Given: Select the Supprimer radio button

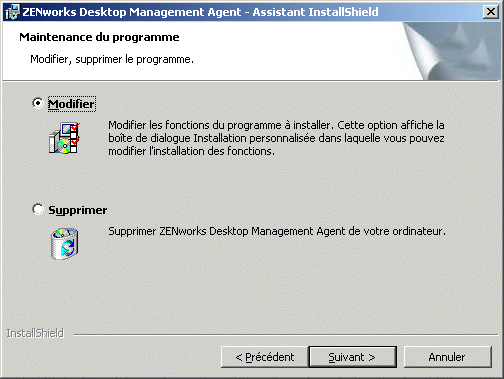Looking at the screenshot, I should tap(38, 209).
